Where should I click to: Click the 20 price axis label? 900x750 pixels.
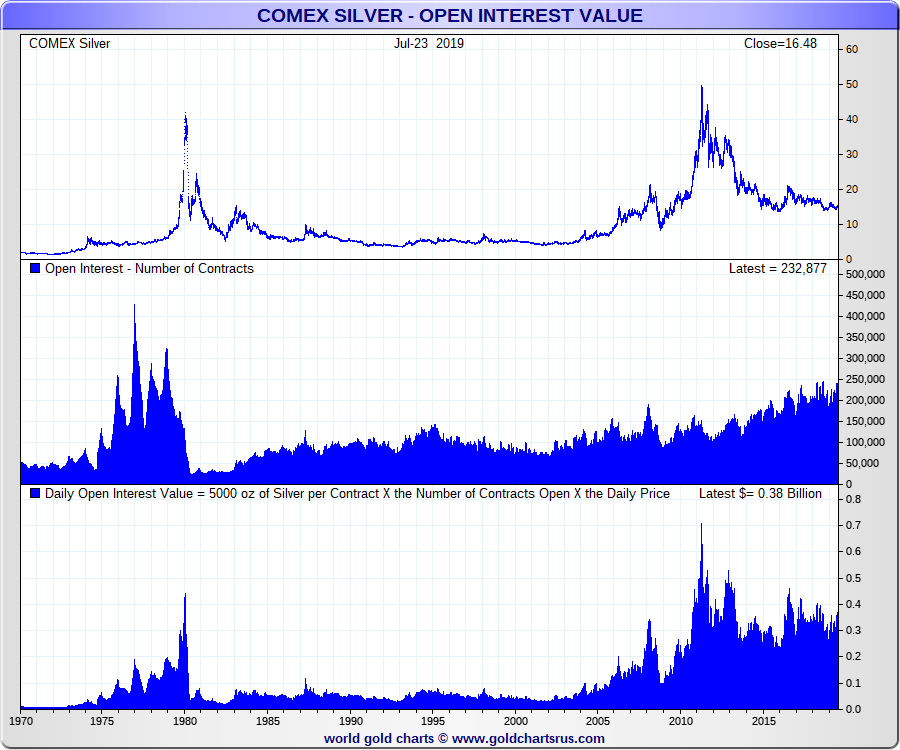(x=852, y=189)
